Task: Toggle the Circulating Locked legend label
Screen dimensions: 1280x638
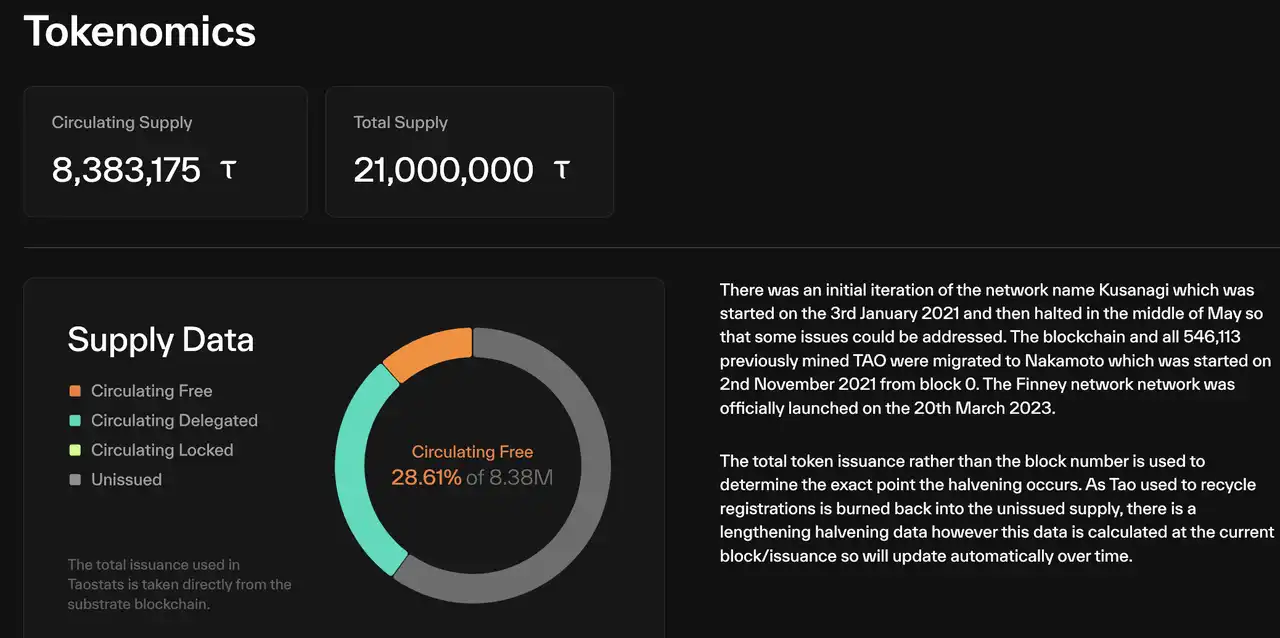Action: point(162,450)
